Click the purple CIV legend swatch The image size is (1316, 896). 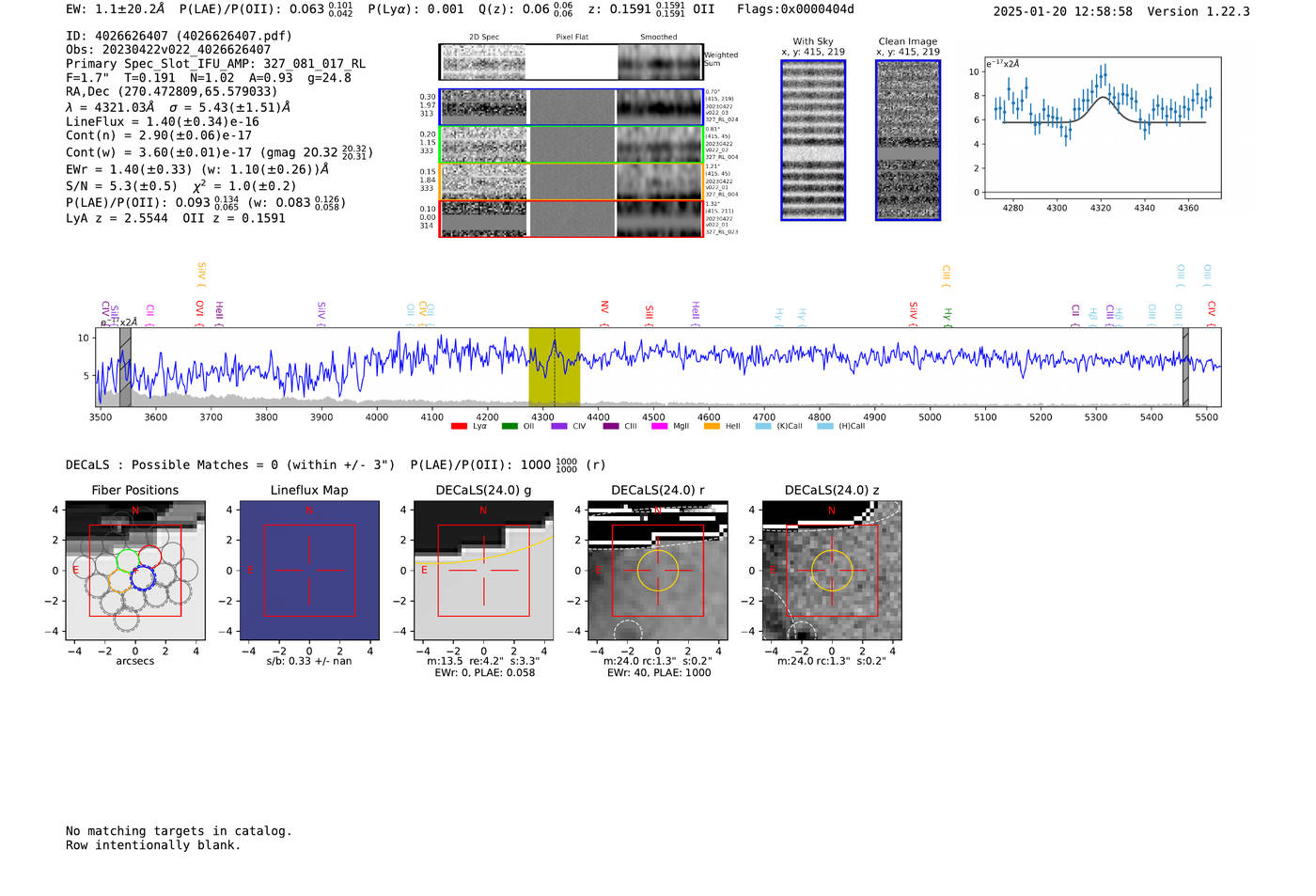click(x=560, y=426)
